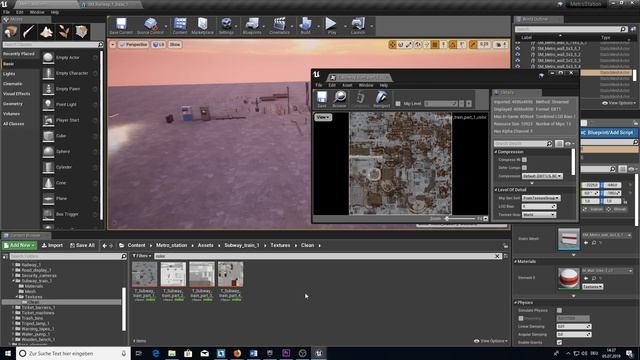Select Place mode icon in Modes panel

click(x=11, y=32)
